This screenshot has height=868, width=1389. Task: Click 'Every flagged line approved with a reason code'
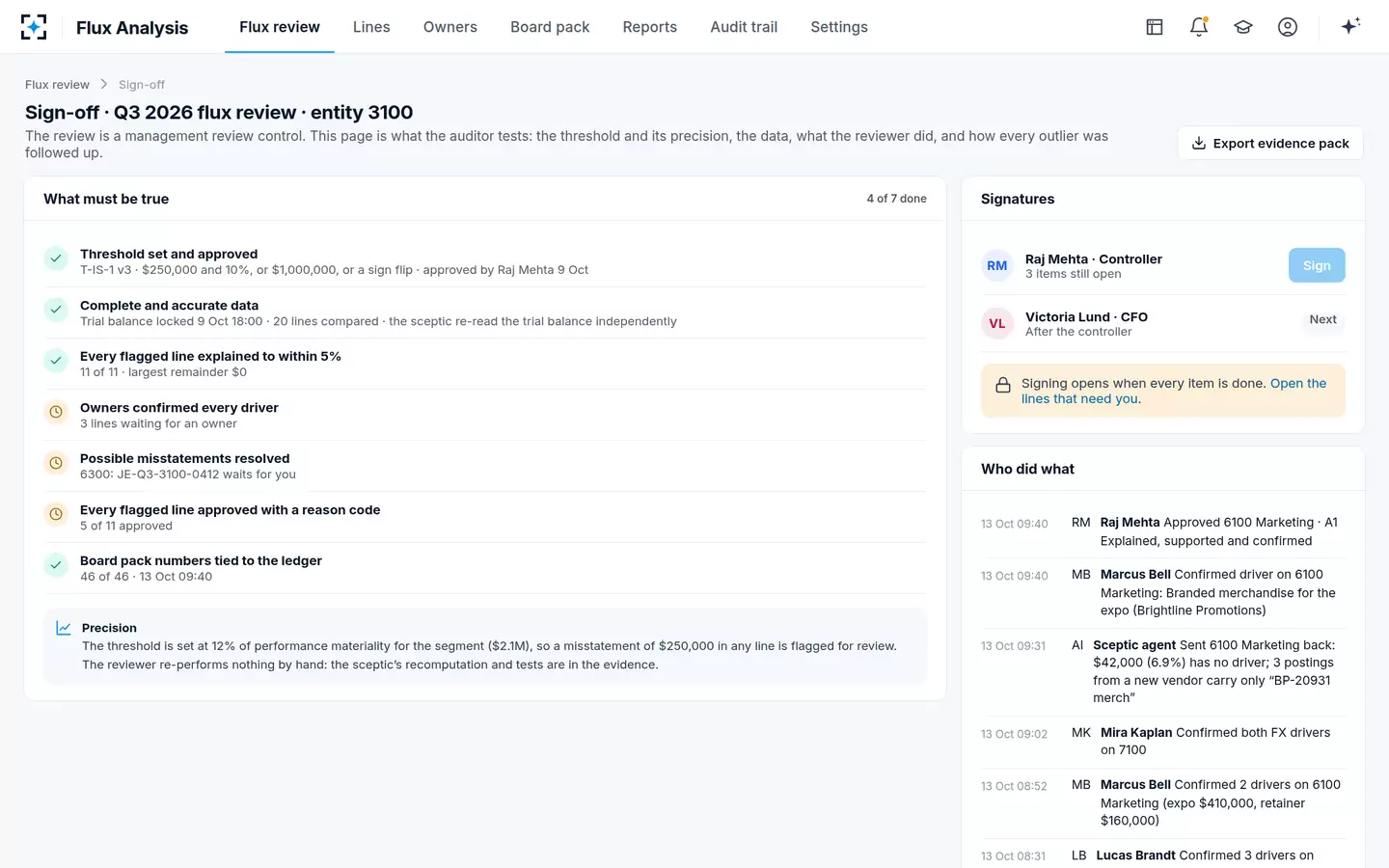click(x=230, y=509)
